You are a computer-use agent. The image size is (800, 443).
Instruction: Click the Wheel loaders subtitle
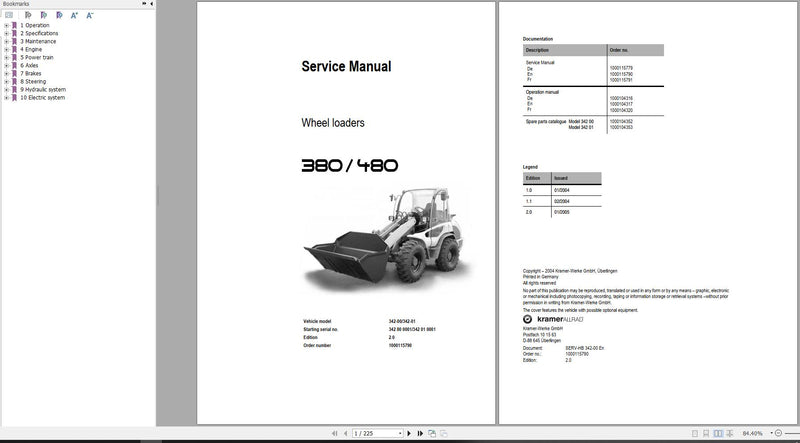pos(333,123)
